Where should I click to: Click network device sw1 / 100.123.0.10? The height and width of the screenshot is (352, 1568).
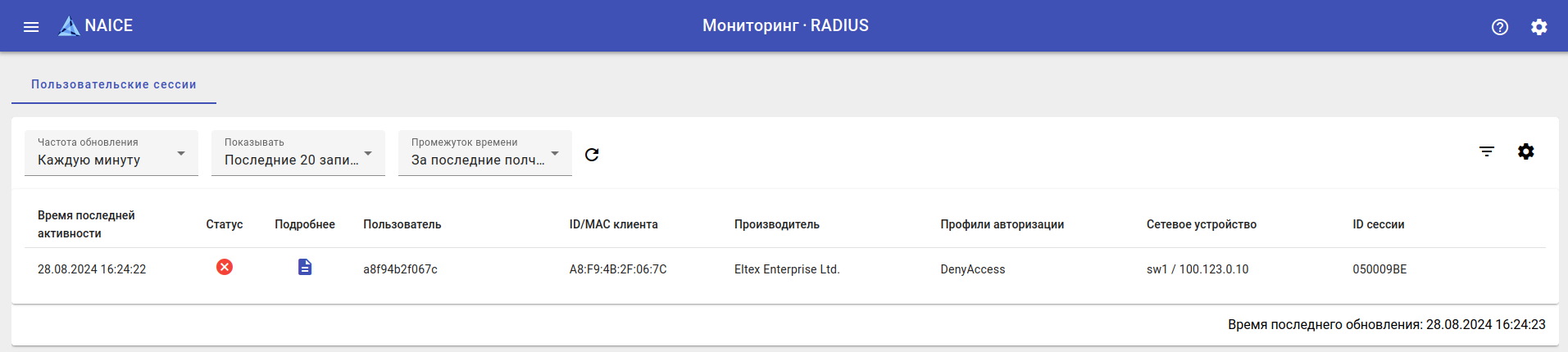pyautogui.click(x=1197, y=269)
